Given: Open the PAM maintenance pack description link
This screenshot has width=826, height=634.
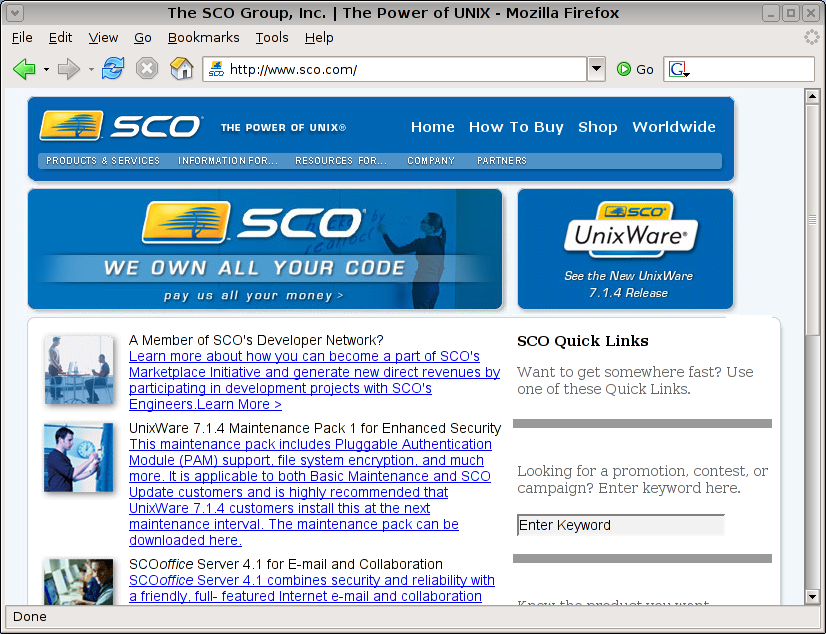Looking at the screenshot, I should pyautogui.click(x=310, y=492).
